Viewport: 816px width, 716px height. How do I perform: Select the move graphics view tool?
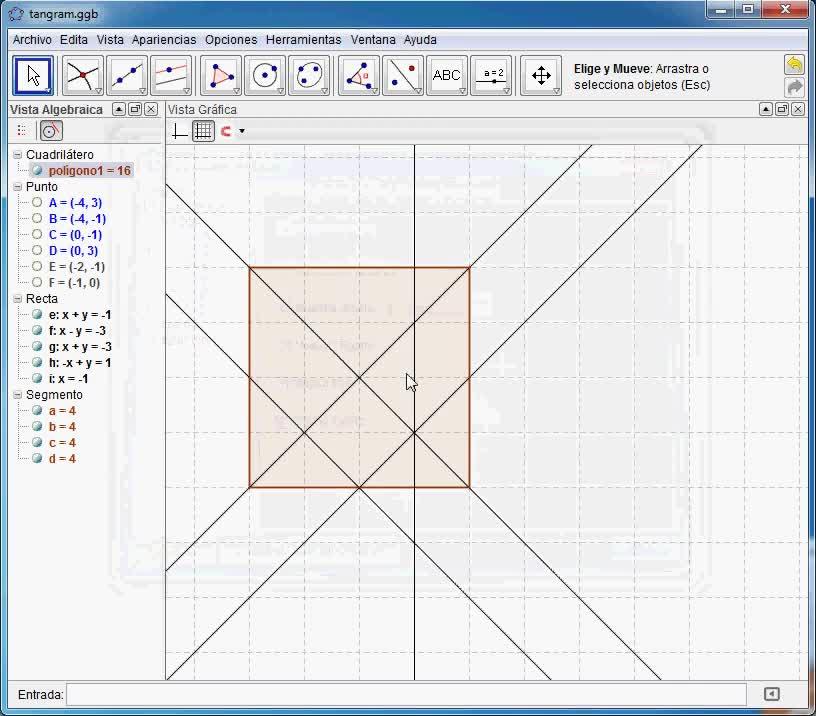(x=541, y=75)
